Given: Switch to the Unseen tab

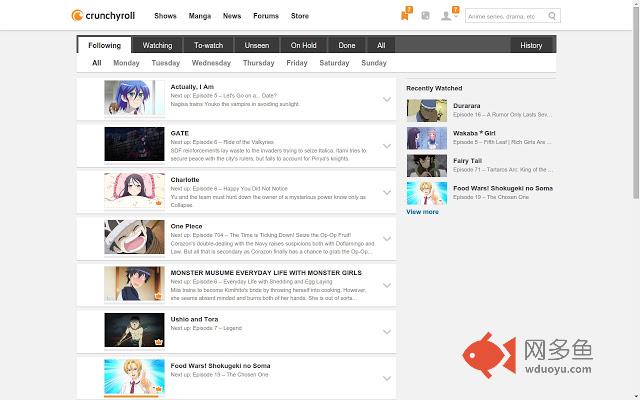Looking at the screenshot, I should [257, 45].
